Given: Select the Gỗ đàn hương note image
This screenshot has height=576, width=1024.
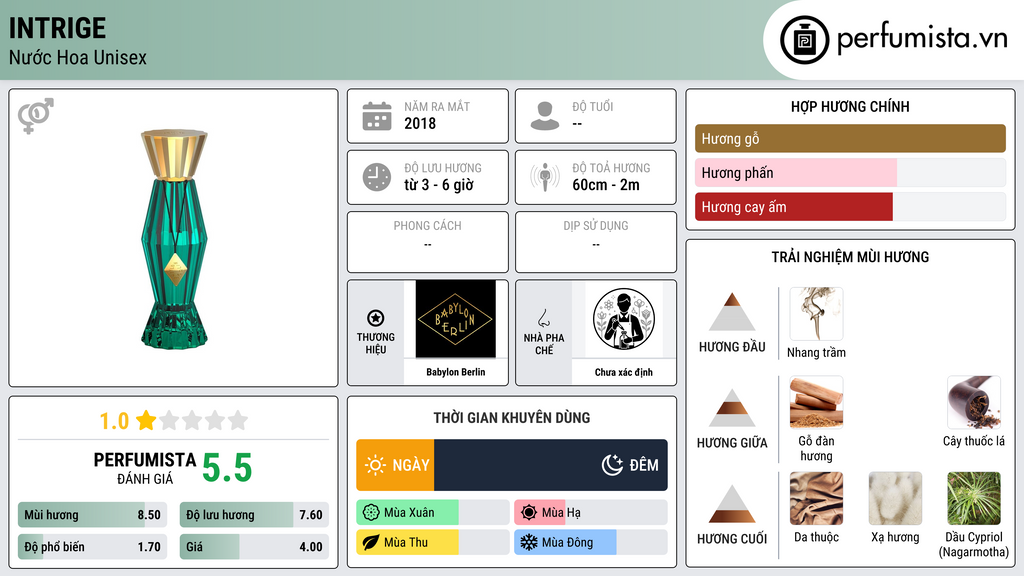Looking at the screenshot, I should (x=816, y=402).
